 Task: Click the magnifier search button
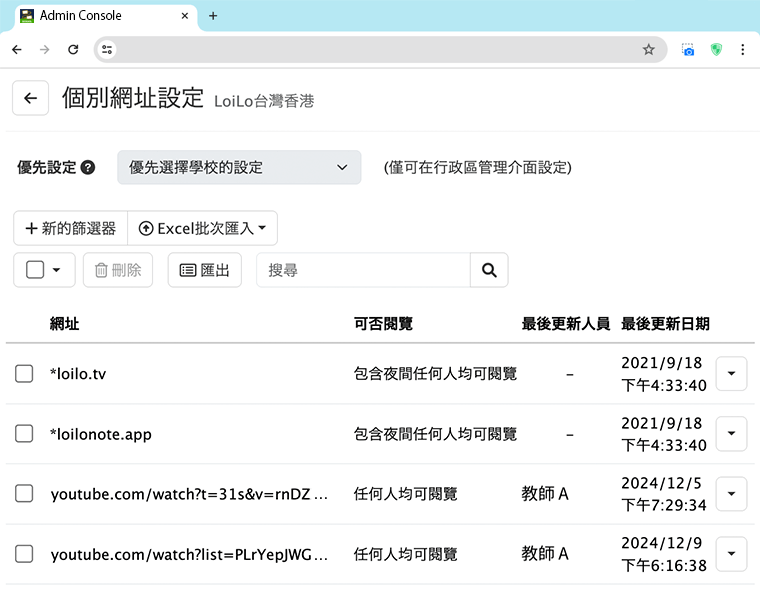coord(489,270)
